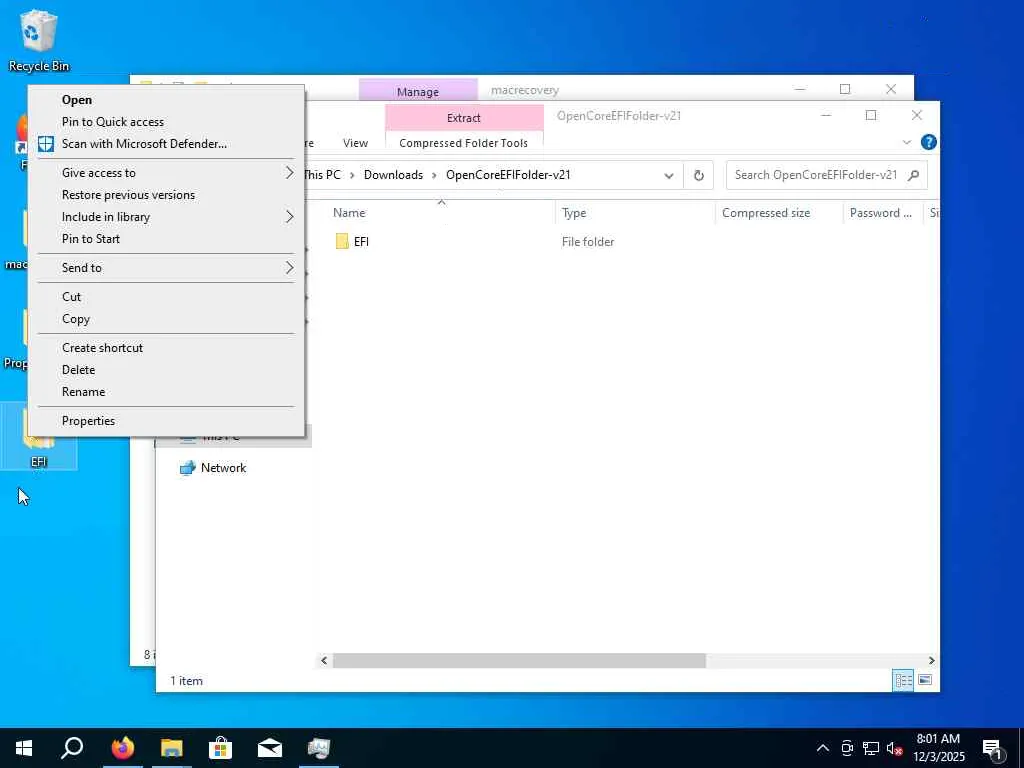Open the Windows Start menu
1024x768 pixels.
tap(24, 748)
